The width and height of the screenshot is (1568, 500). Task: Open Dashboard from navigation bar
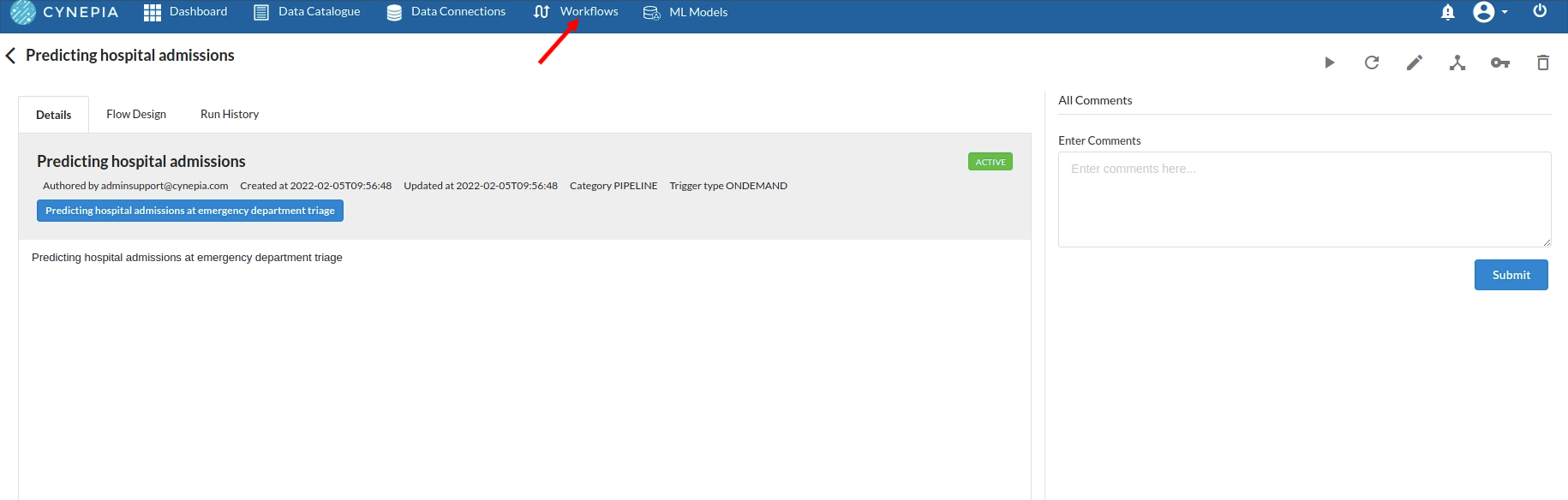pos(186,12)
